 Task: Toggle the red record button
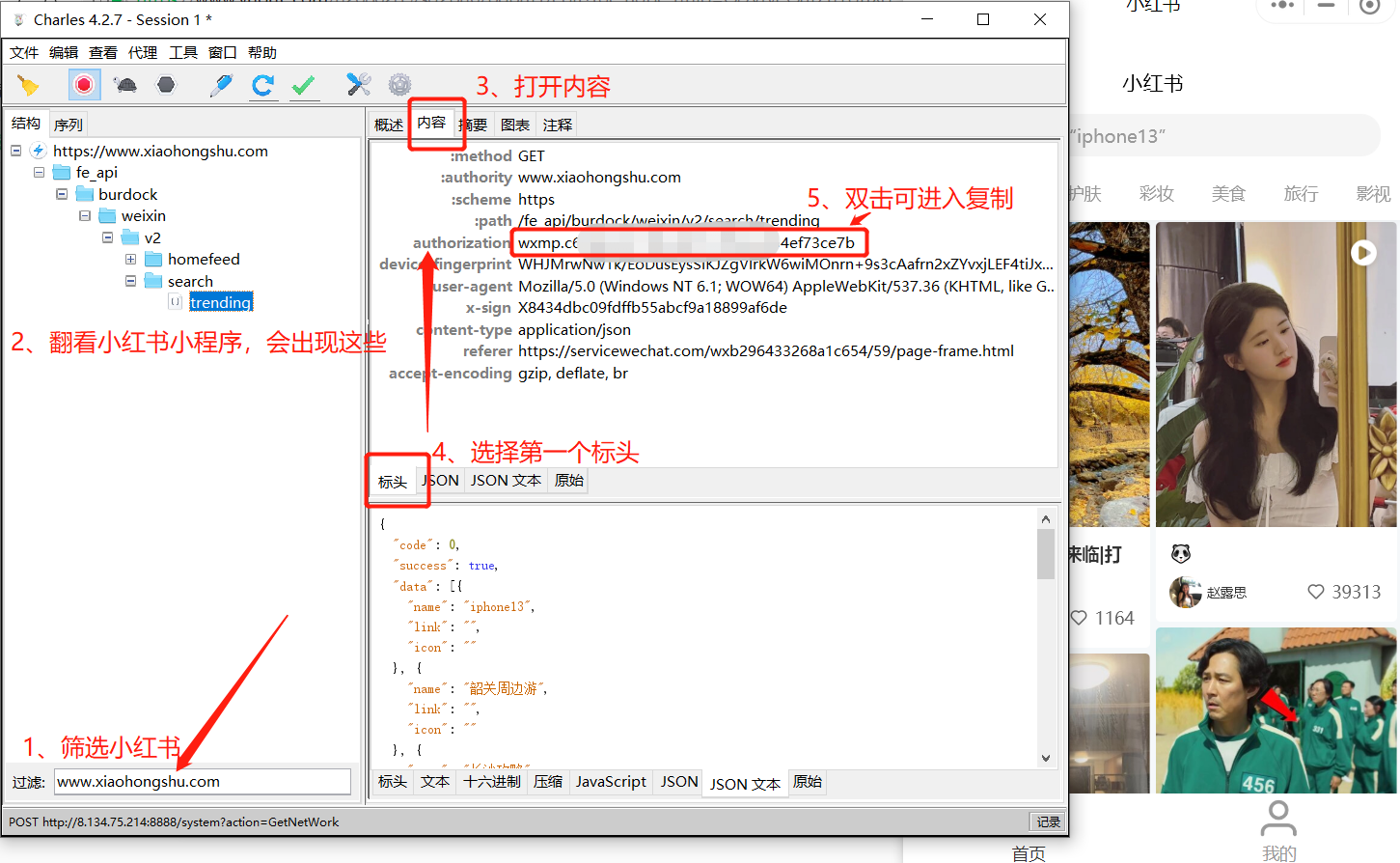pyautogui.click(x=84, y=85)
